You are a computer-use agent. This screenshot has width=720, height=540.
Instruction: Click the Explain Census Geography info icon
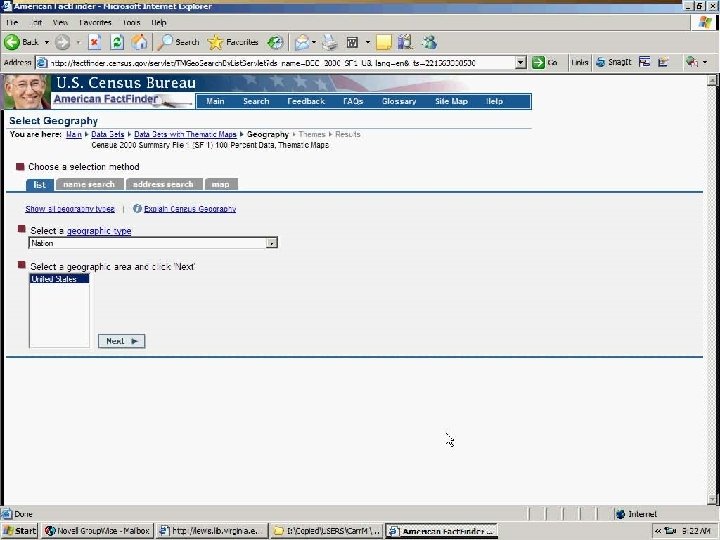pyautogui.click(x=137, y=208)
